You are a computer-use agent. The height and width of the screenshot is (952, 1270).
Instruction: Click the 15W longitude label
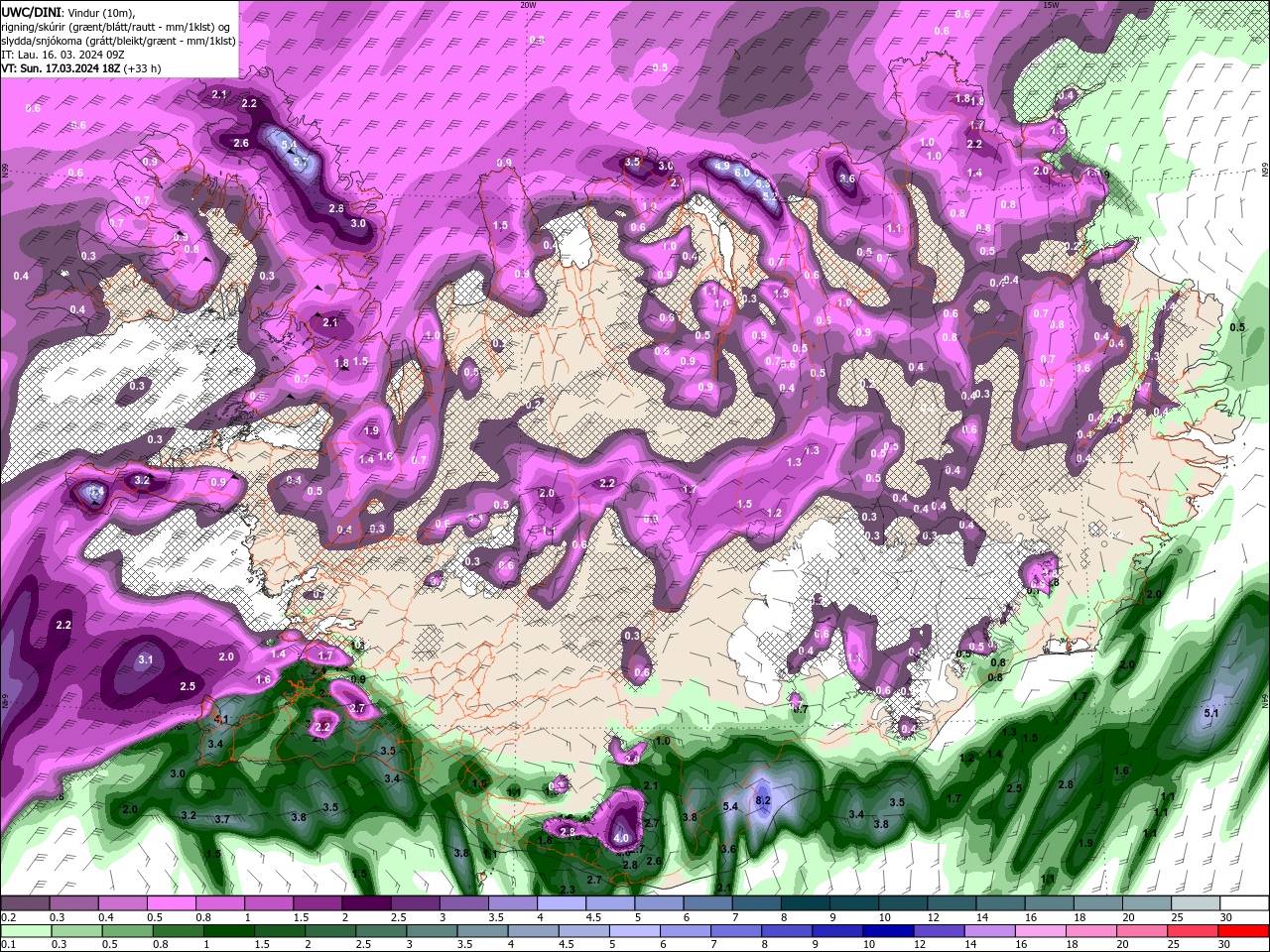pyautogui.click(x=1051, y=5)
